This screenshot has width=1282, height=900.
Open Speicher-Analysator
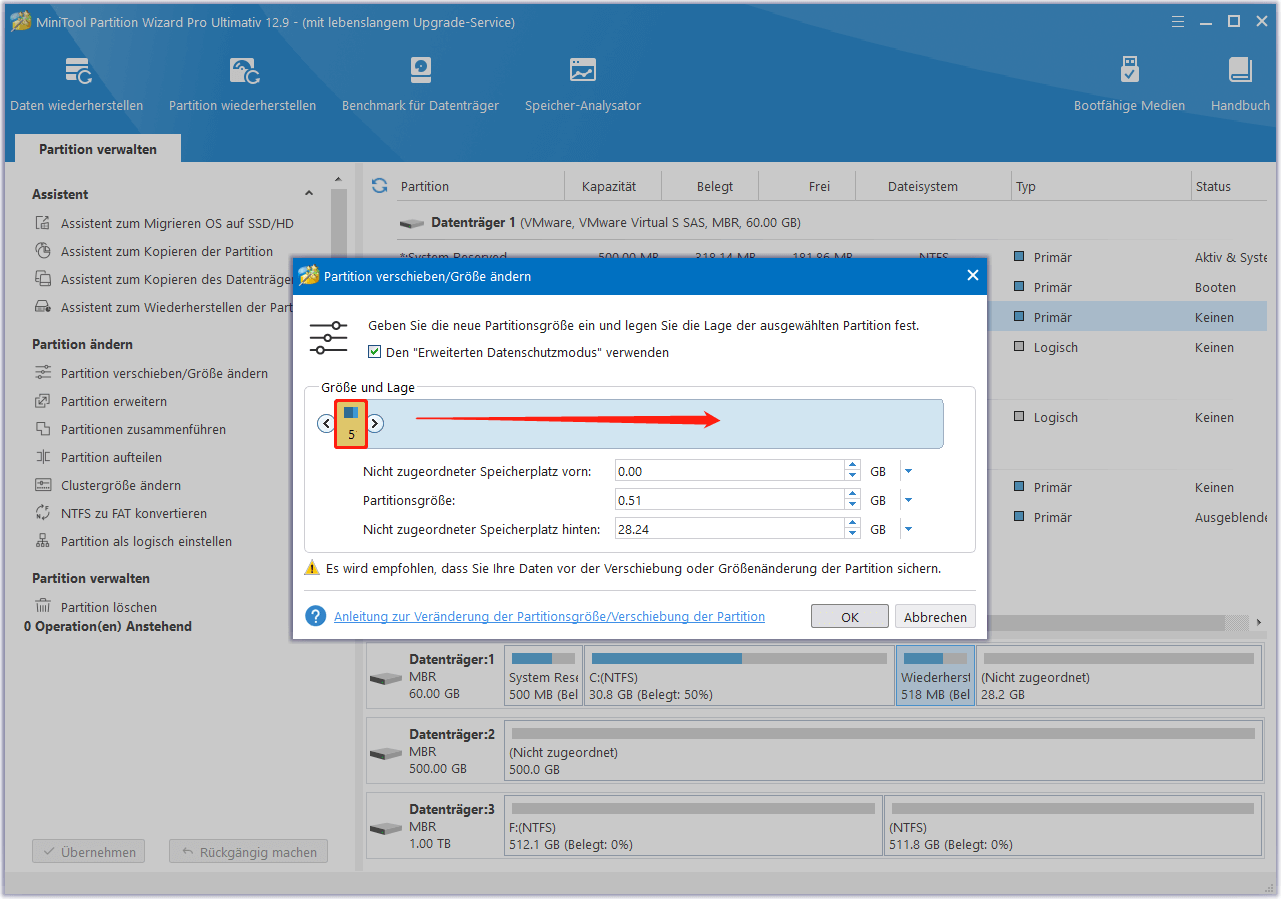click(583, 85)
